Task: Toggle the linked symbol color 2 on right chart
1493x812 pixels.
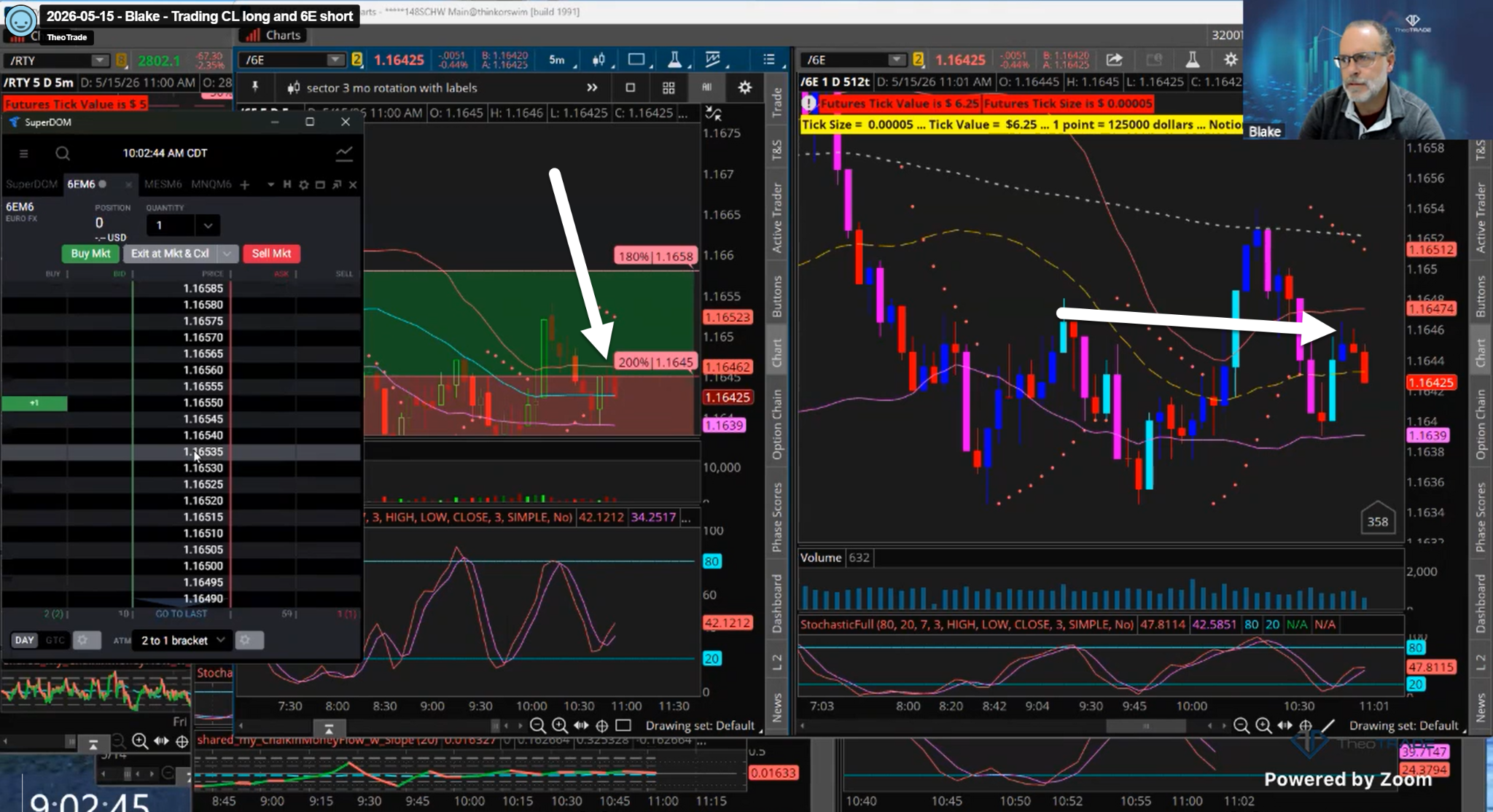Action: [x=919, y=60]
